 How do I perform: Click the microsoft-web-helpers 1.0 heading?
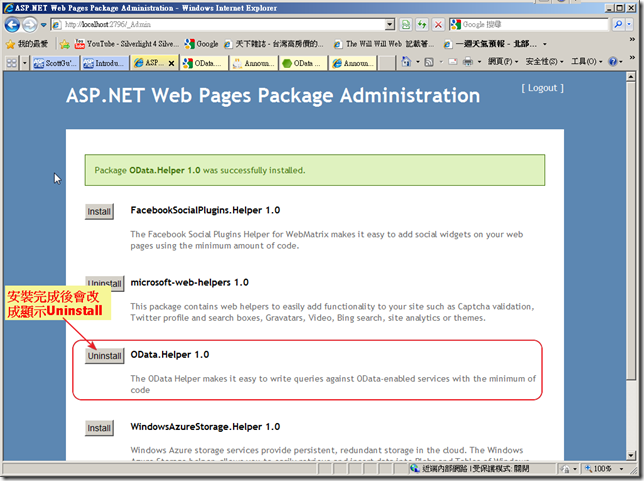coord(189,283)
